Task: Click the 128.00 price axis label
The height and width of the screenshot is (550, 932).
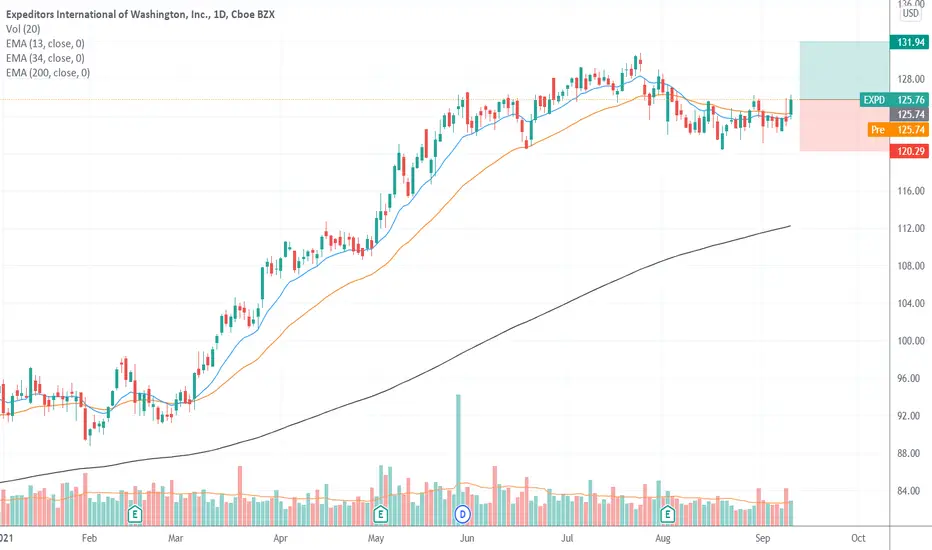Action: pos(911,79)
